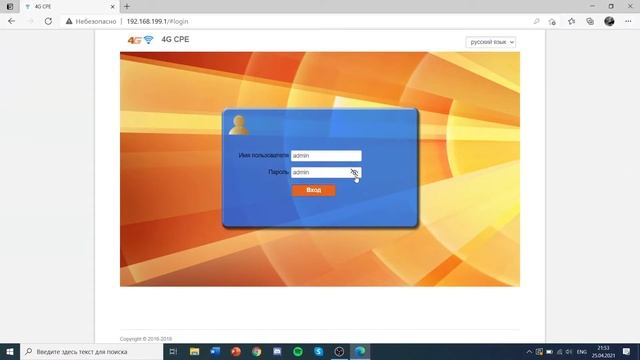Open the red PowerPoint taskbar icon
640x360 pixels.
tap(236, 351)
